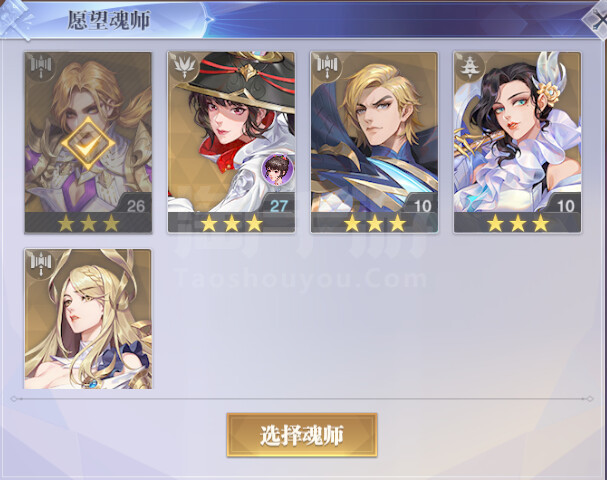The height and width of the screenshot is (480, 607).
Task: Close the 愿望魂师 dialog
Action: (598, 19)
